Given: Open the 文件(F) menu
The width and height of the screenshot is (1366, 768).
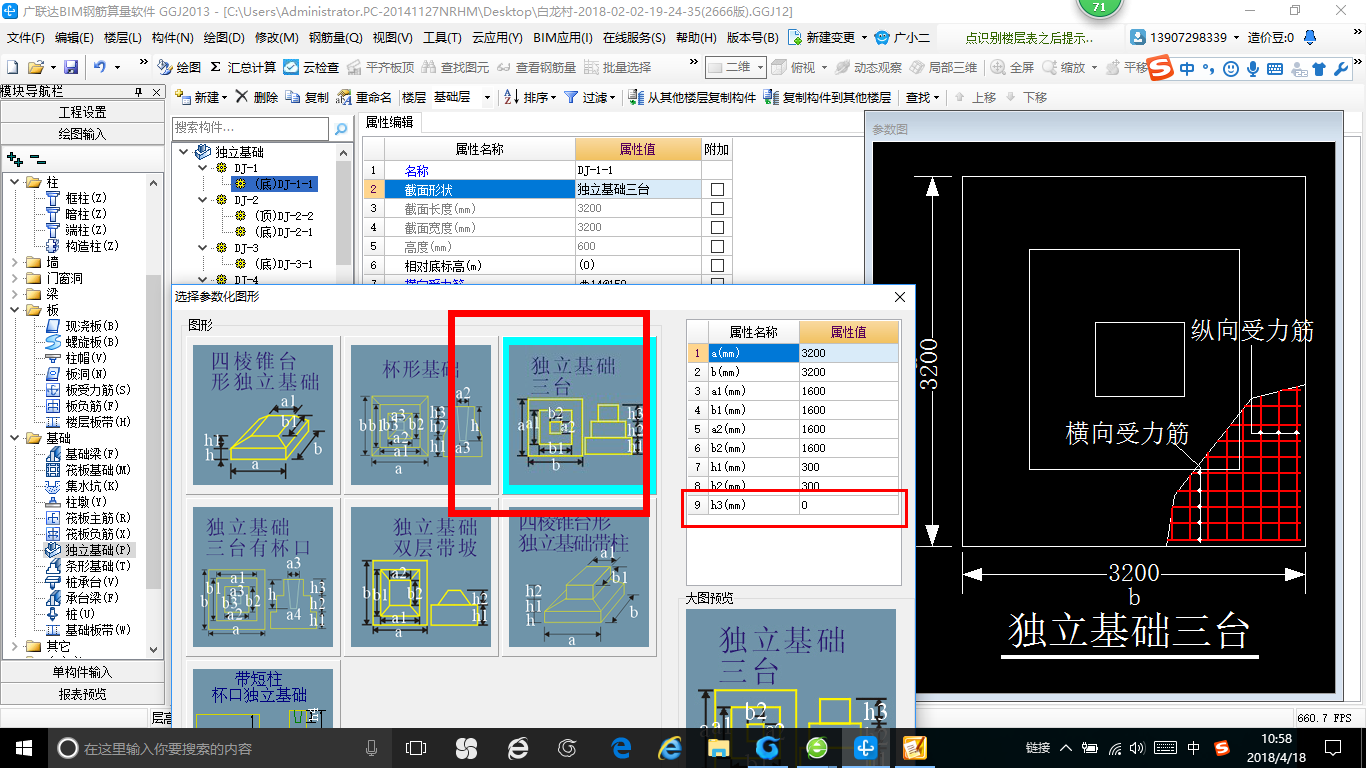Looking at the screenshot, I should click(25, 38).
